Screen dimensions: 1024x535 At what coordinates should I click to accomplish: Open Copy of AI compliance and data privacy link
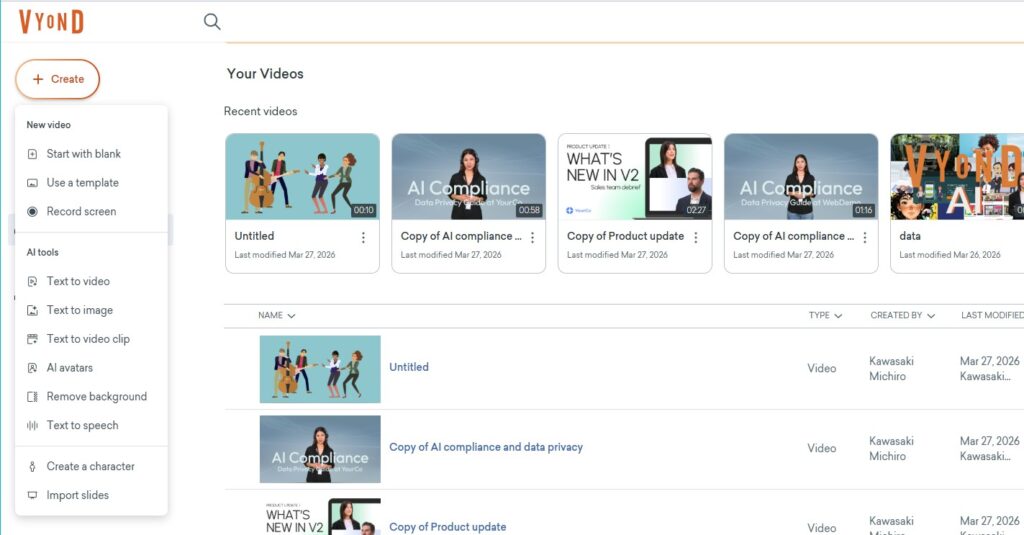[x=485, y=447]
